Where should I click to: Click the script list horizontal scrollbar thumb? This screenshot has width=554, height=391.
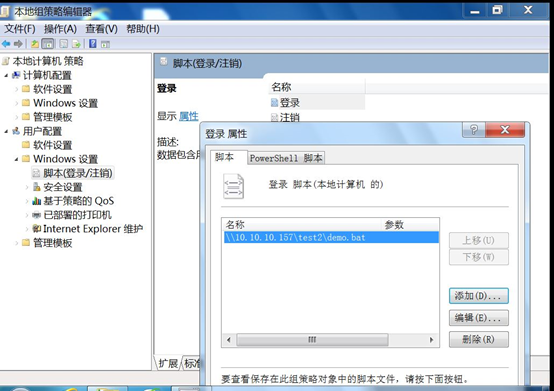point(312,340)
